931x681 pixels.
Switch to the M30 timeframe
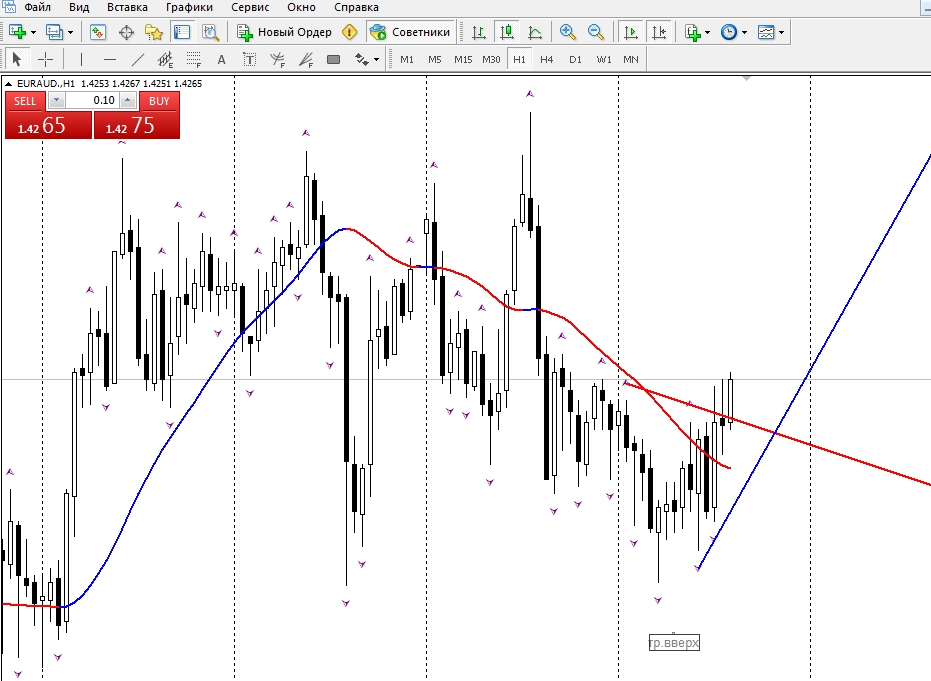coord(491,59)
